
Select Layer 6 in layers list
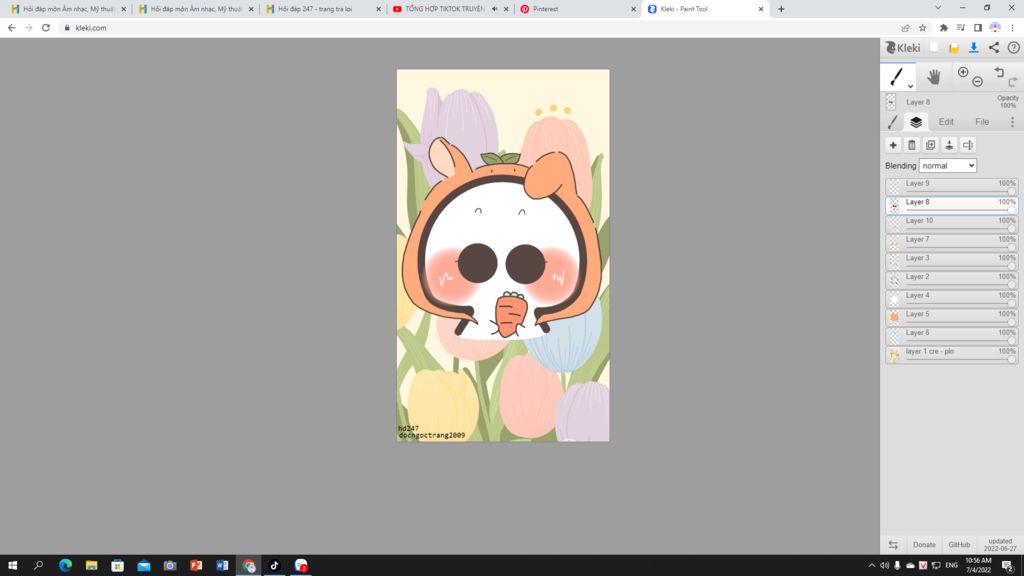[x=952, y=336]
